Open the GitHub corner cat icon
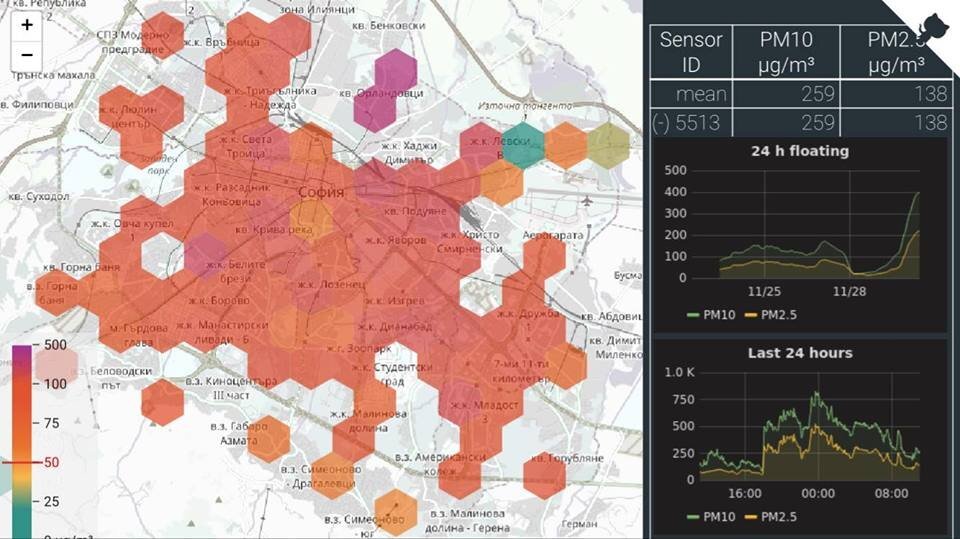 pyautogui.click(x=933, y=28)
